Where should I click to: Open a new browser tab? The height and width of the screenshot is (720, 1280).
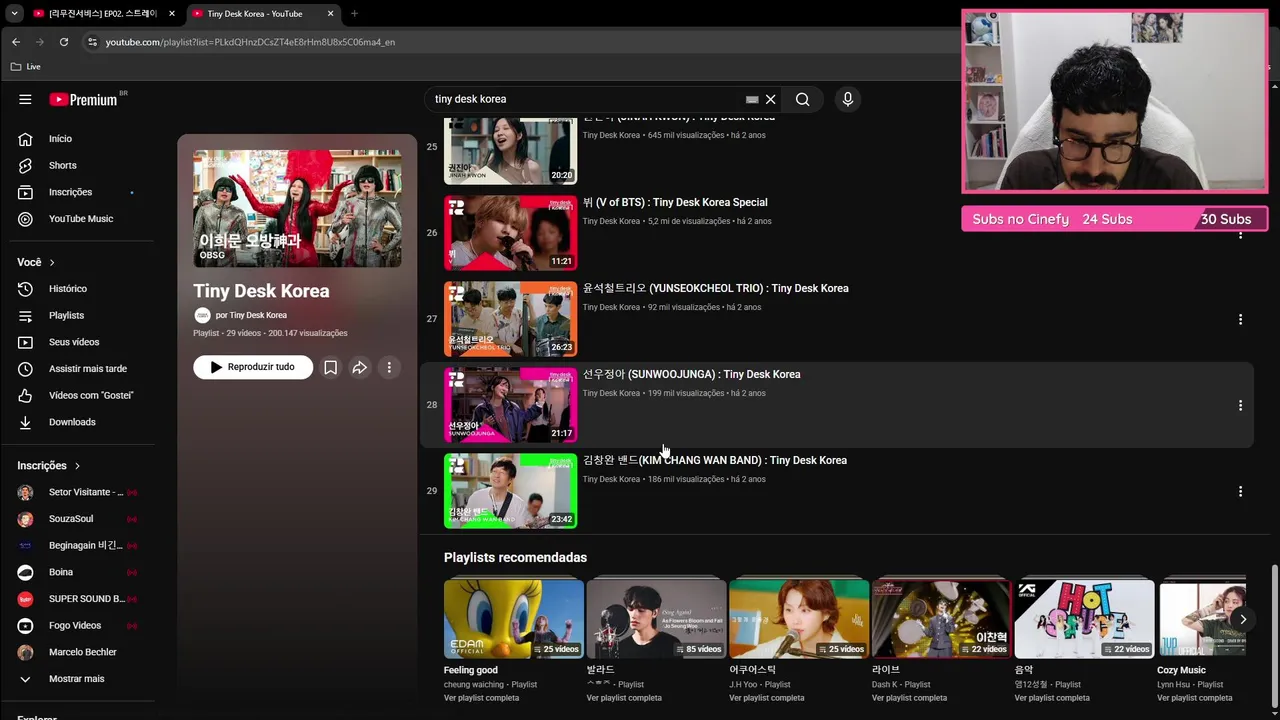354,14
